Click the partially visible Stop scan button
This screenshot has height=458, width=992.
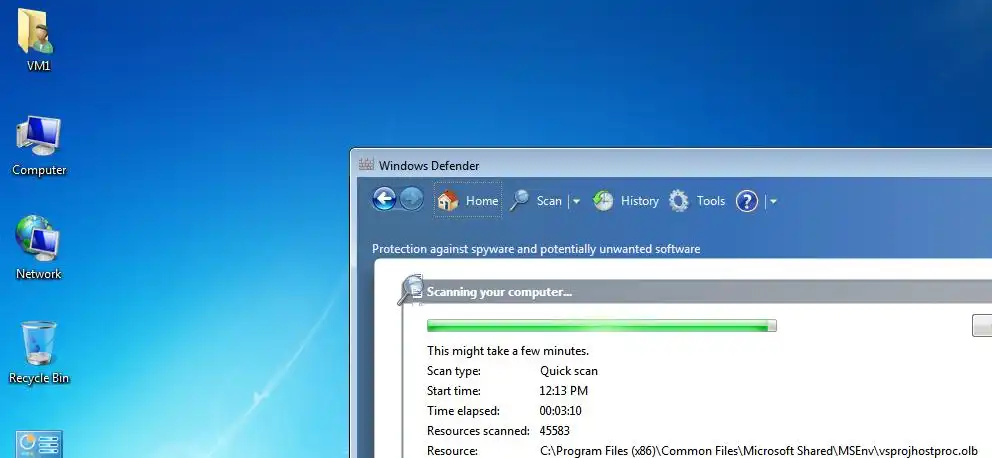[x=982, y=325]
